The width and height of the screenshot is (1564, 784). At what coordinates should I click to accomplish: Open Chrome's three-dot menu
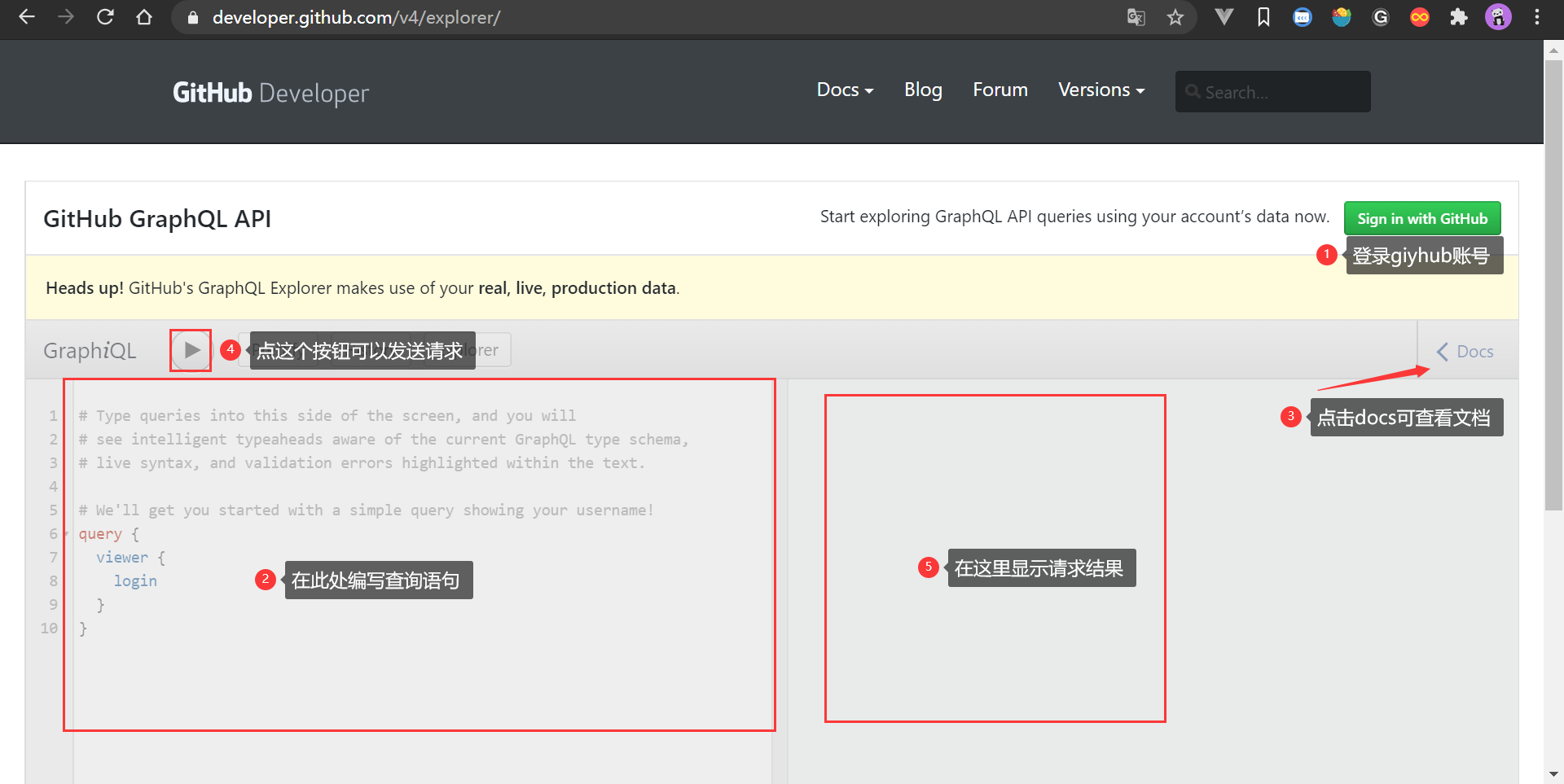(x=1538, y=17)
